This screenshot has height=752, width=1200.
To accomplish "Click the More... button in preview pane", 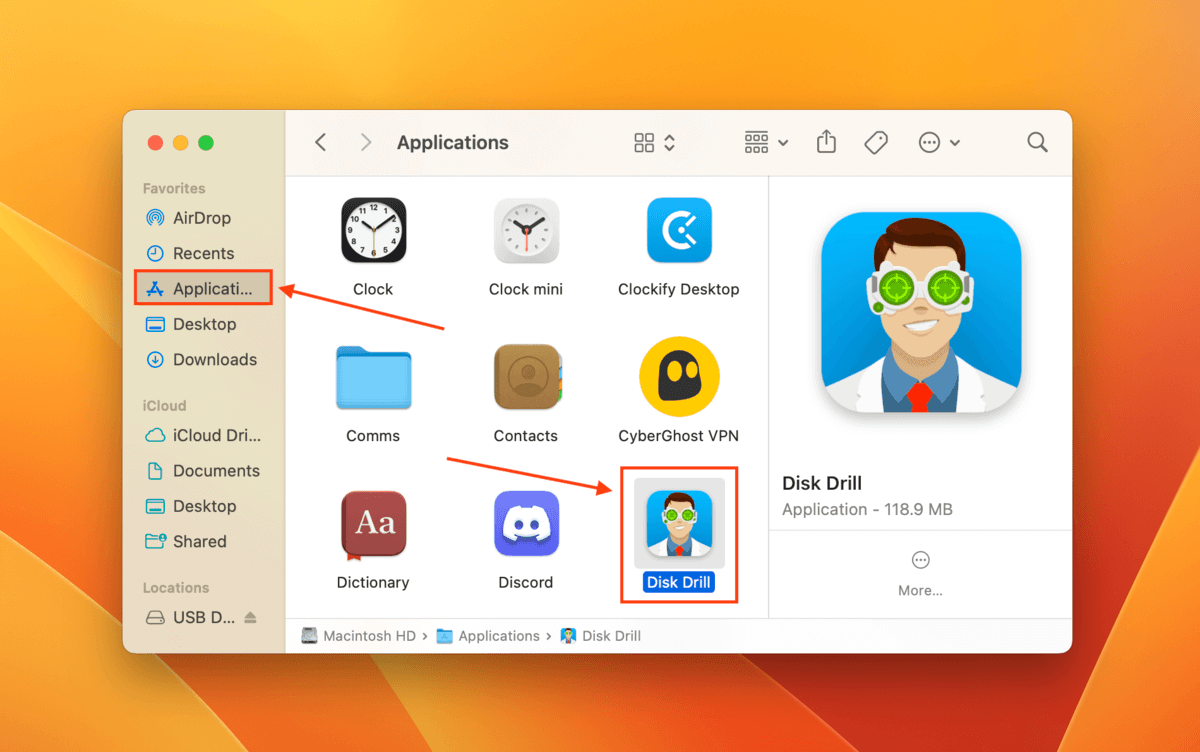I will coord(920,574).
